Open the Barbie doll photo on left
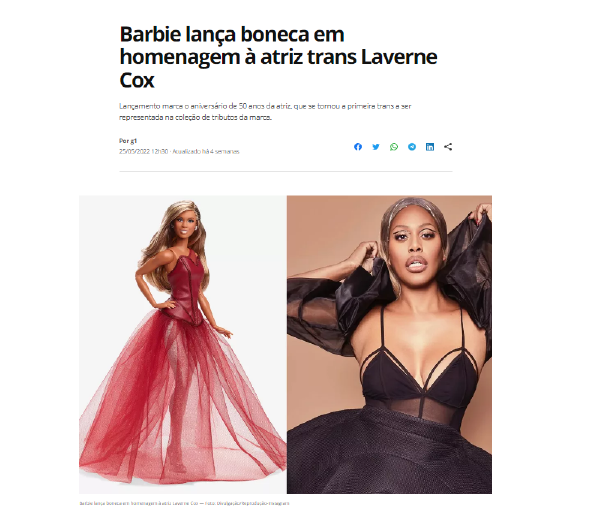 click(x=183, y=344)
